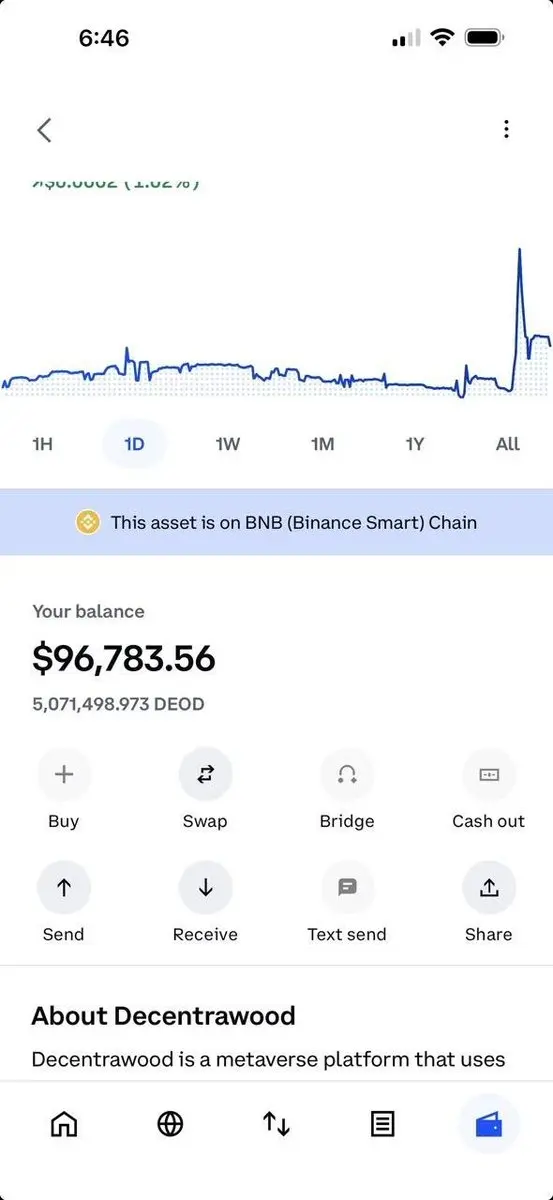
Task: Switch chart range to 1W
Action: [228, 443]
